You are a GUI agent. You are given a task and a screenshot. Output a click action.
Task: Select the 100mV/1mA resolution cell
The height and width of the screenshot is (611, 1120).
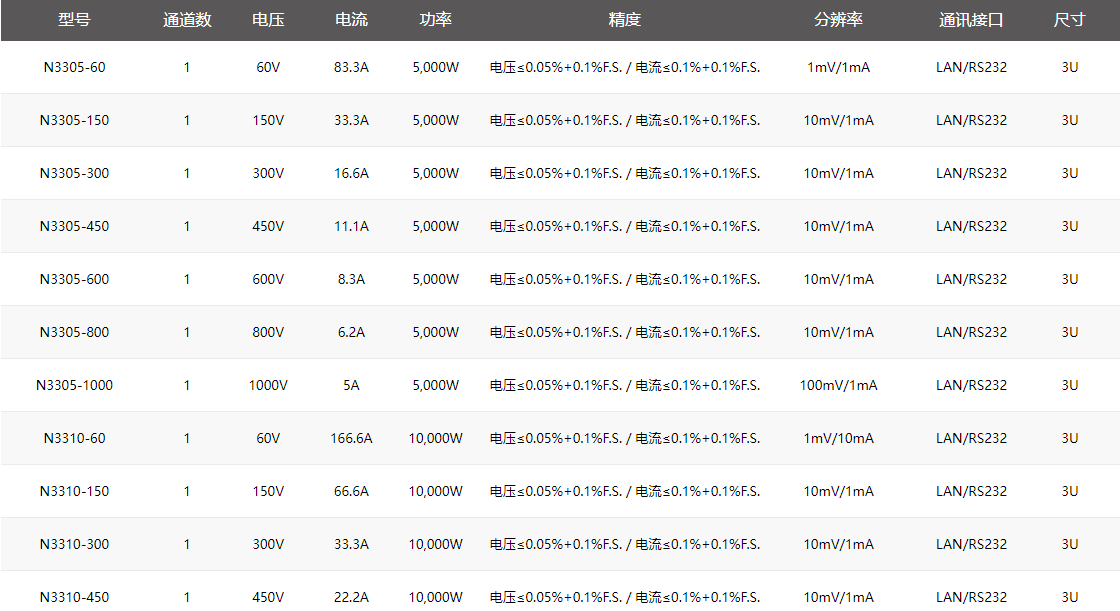[838, 385]
